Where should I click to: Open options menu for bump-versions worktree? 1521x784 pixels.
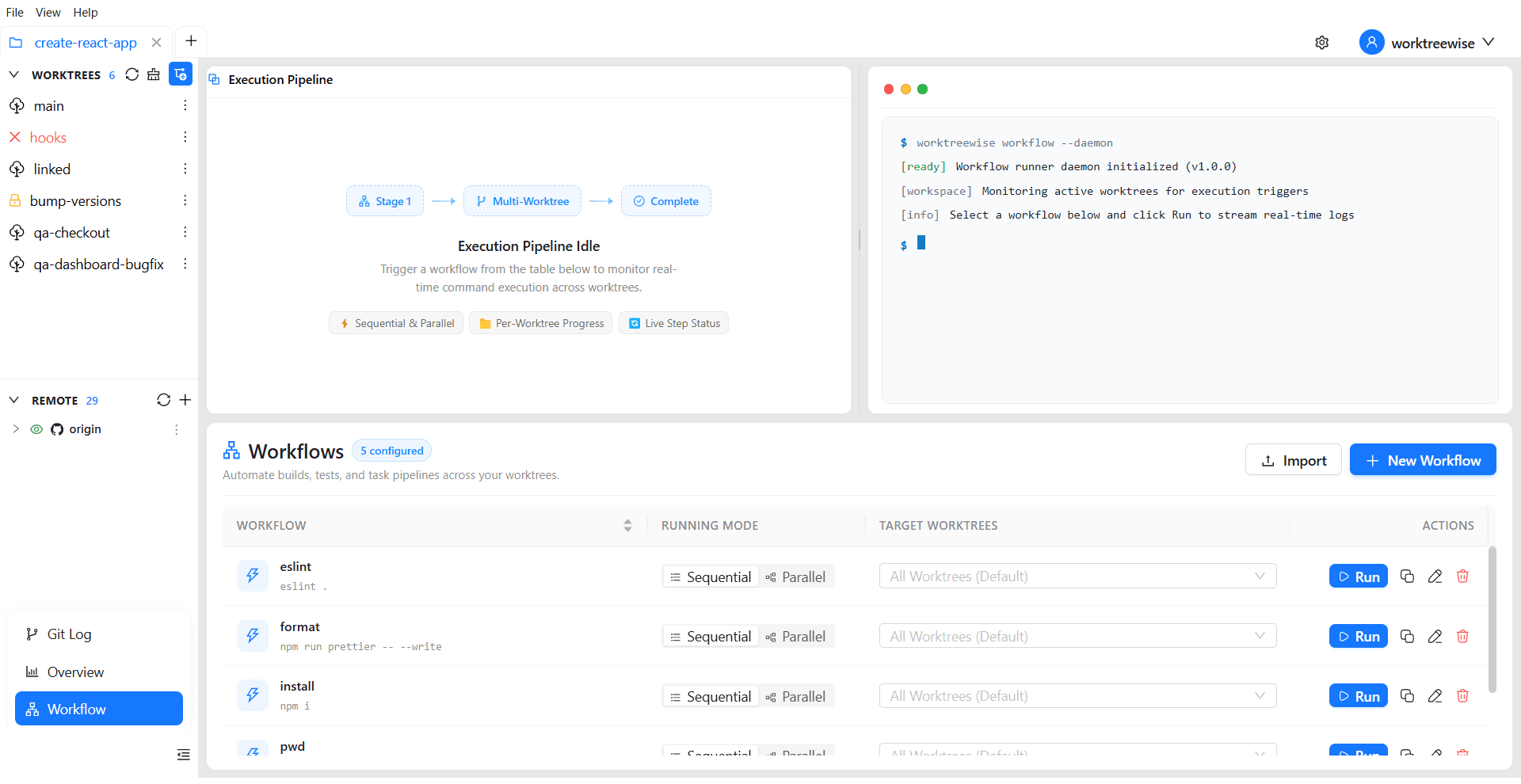click(x=185, y=200)
